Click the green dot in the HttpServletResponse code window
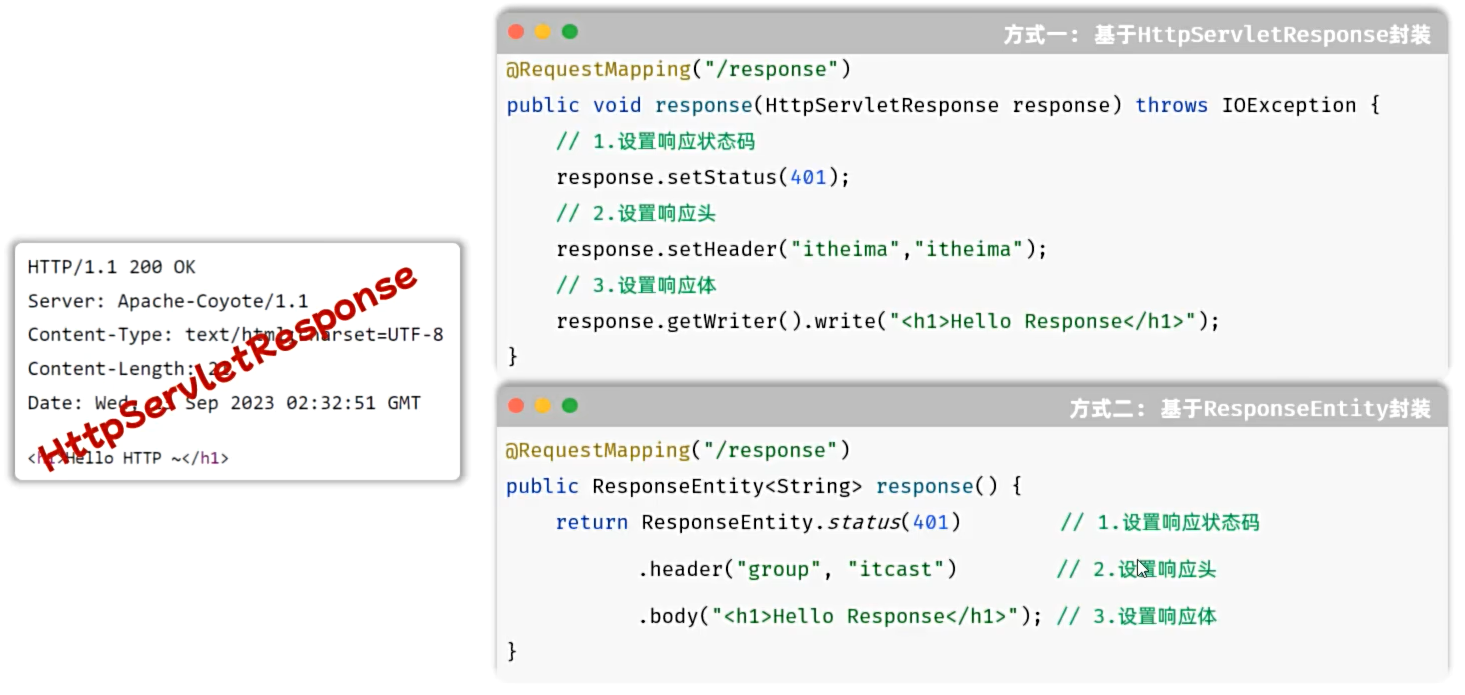The width and height of the screenshot is (1465, 695). click(x=570, y=32)
